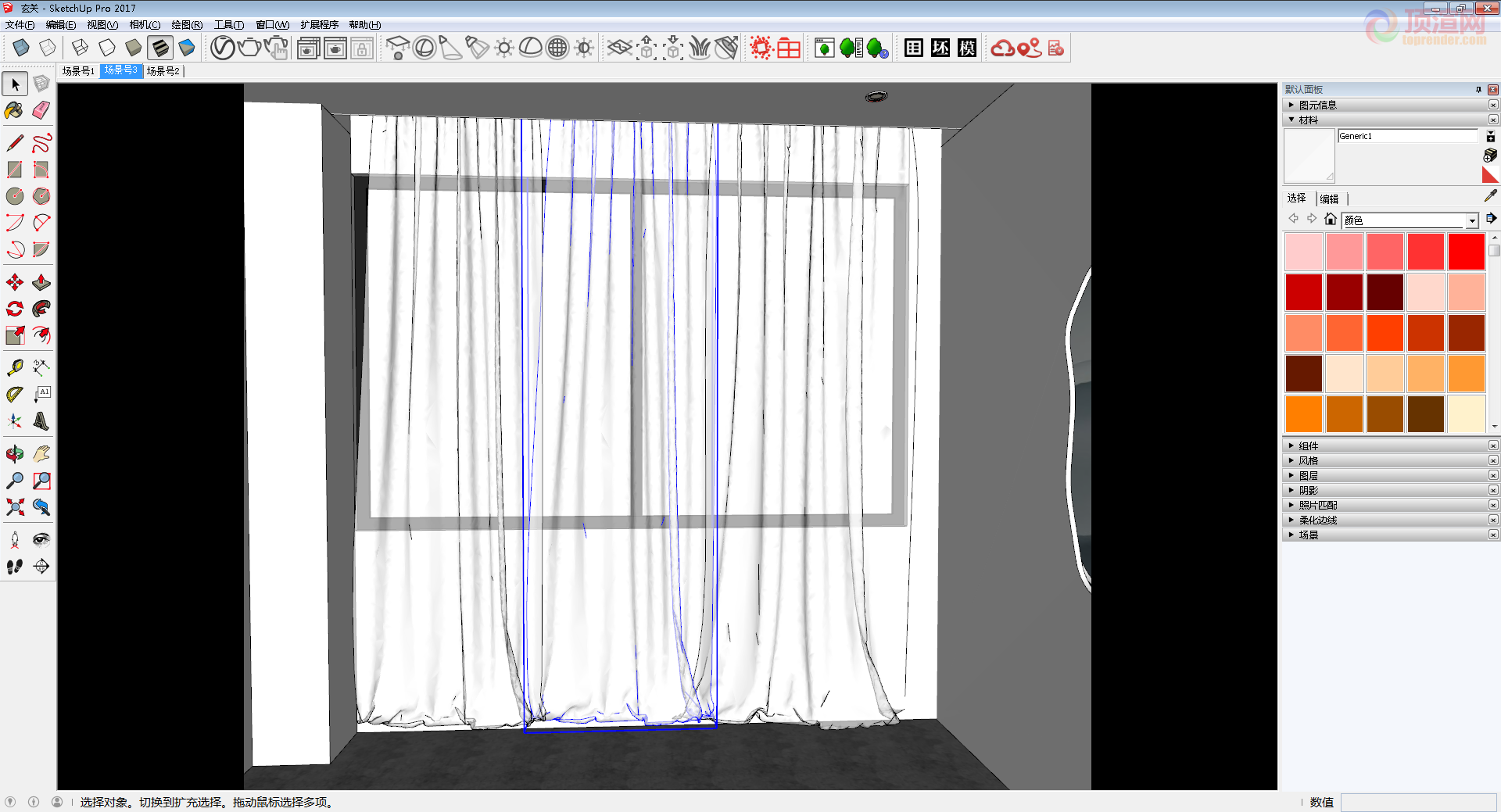Select the Walk footprints tool
Image resolution: width=1501 pixels, height=812 pixels.
(x=15, y=567)
